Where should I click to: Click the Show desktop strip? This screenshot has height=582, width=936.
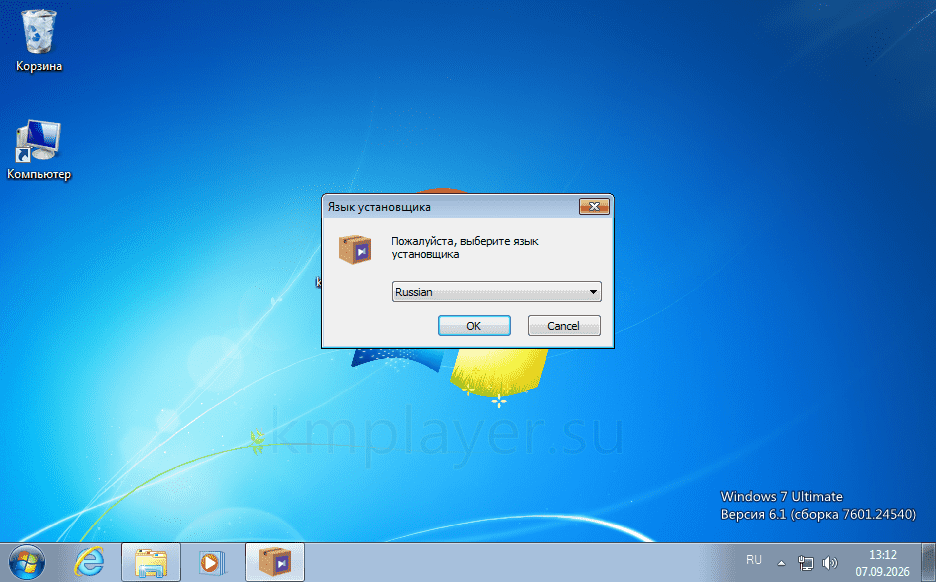(x=929, y=562)
